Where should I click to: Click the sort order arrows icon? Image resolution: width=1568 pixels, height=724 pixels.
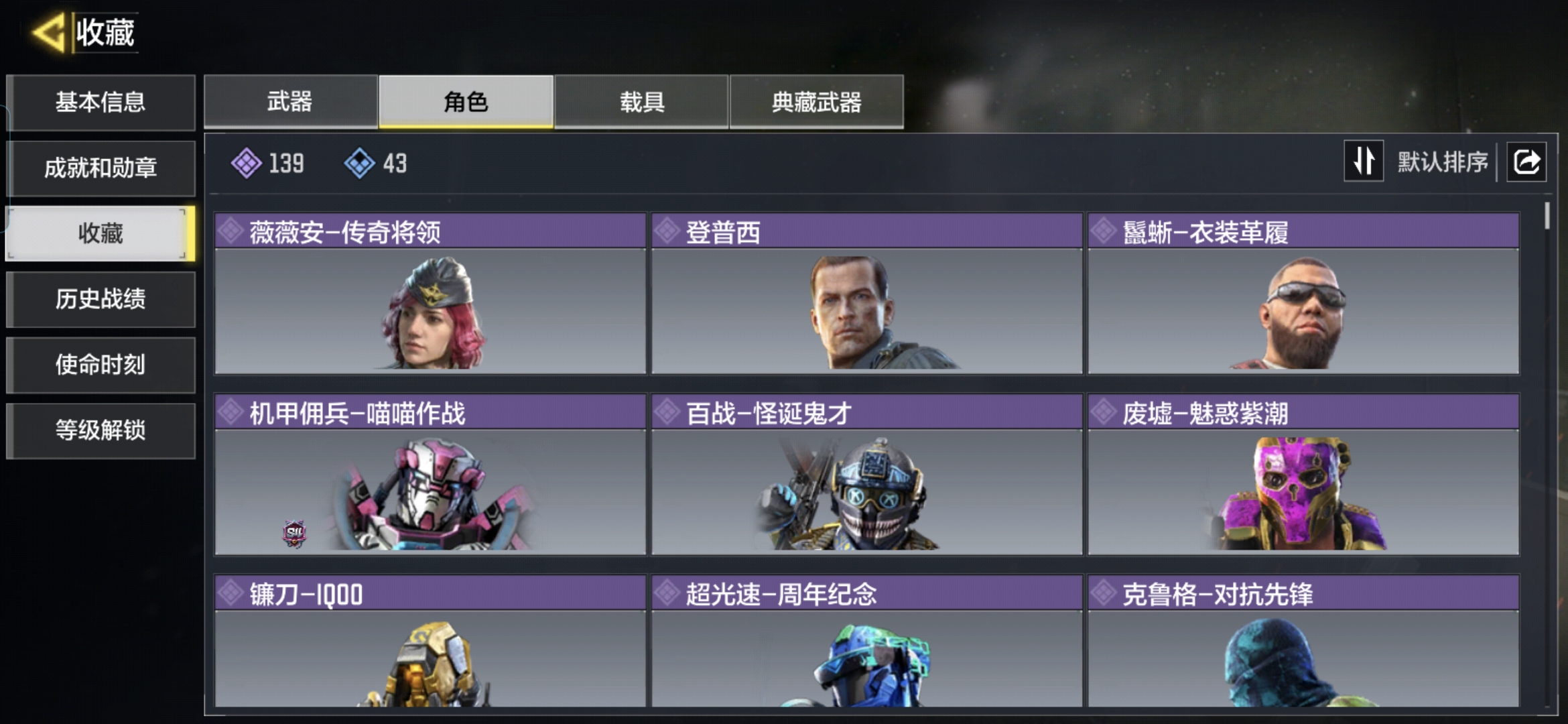tap(1364, 161)
